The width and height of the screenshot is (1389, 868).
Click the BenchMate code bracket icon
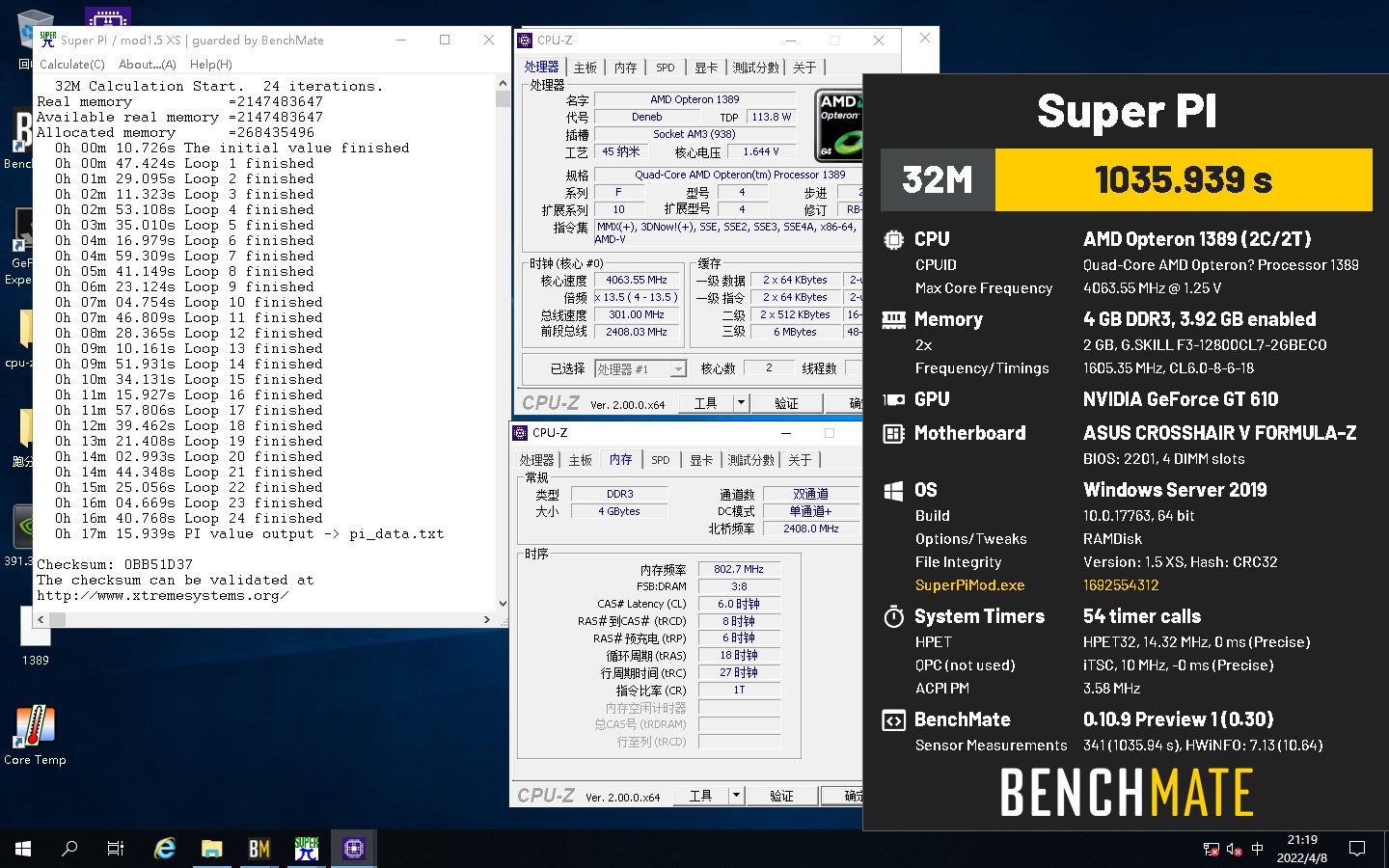[x=893, y=719]
